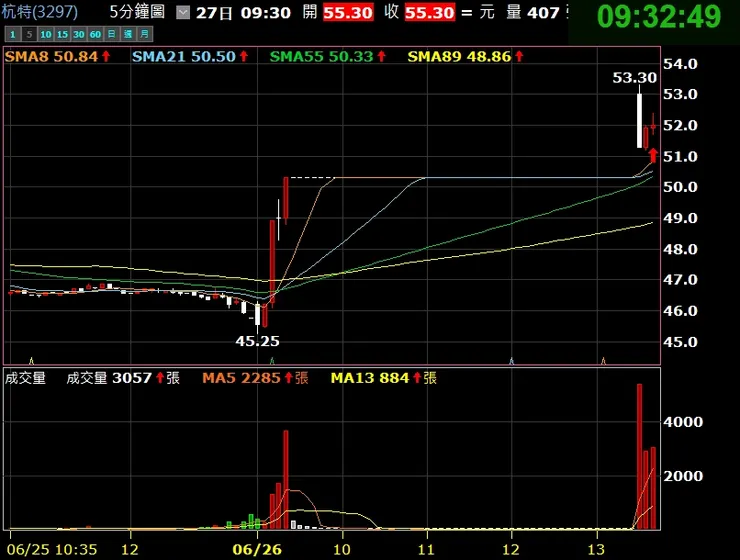
Task: Click the SMA21 50.50 indicator label
Action: 190,57
